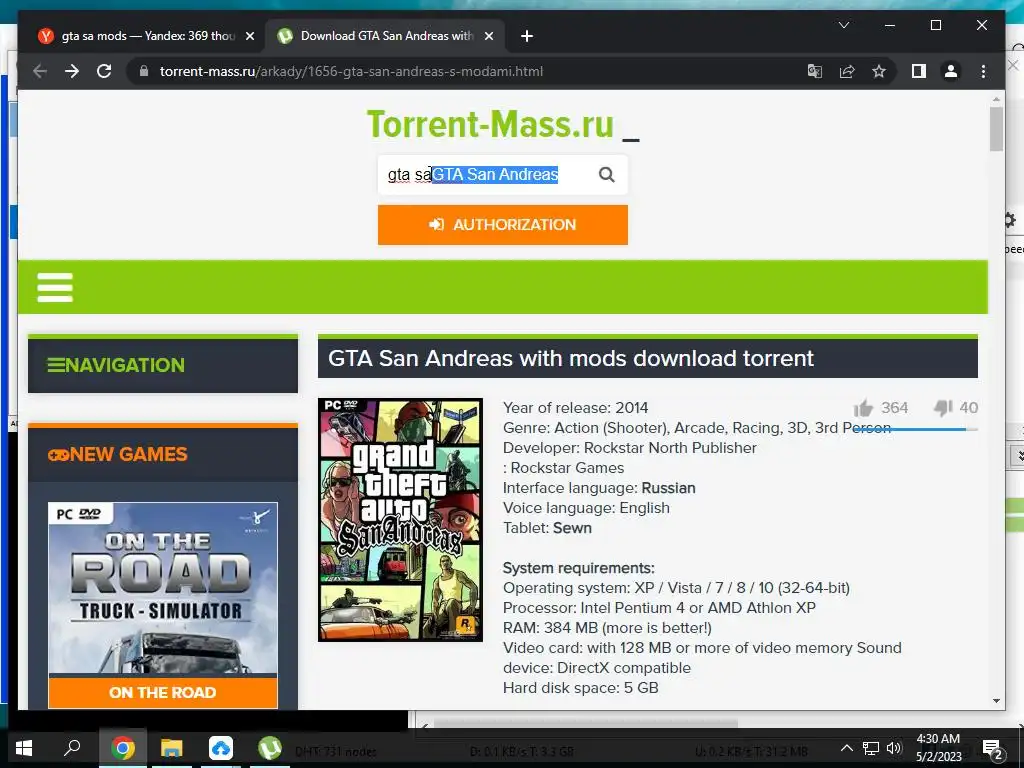The image size is (1024, 768).
Task: Click the AUTHORIZATION button
Action: click(503, 225)
